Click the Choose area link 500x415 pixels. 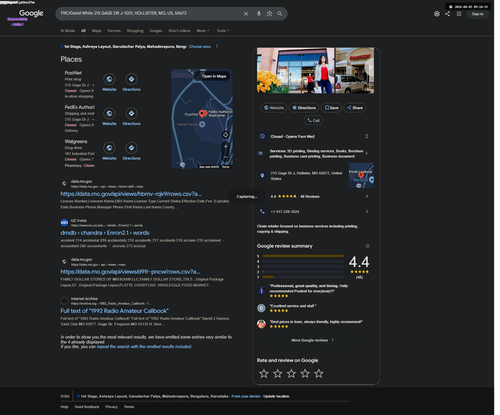200,47
